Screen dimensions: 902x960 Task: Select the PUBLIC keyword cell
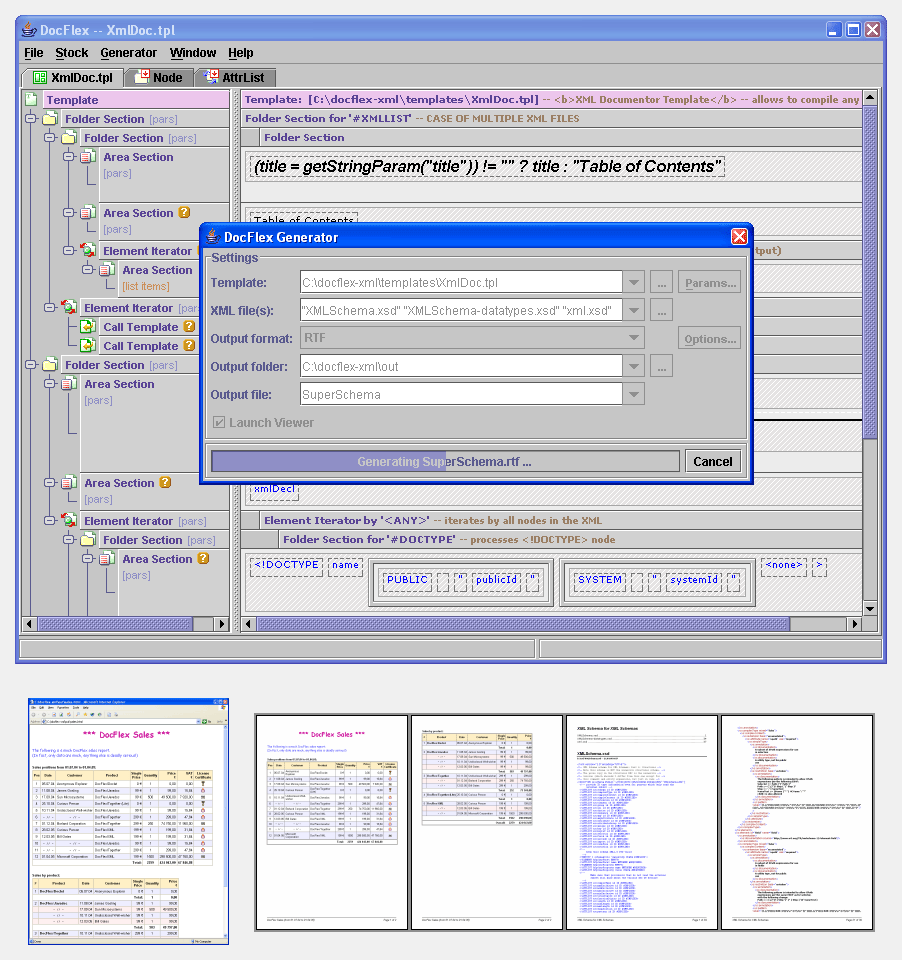(407, 580)
